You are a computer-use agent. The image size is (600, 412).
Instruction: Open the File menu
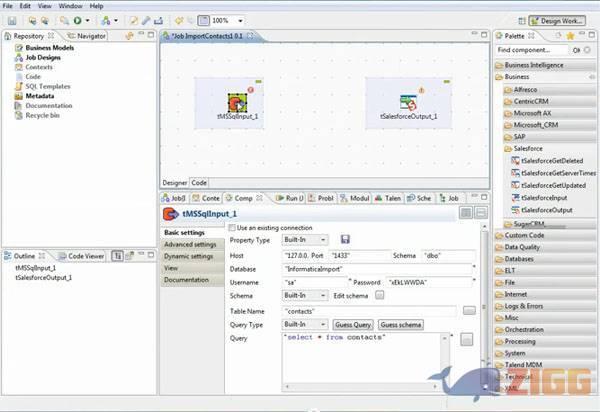pos(7,6)
